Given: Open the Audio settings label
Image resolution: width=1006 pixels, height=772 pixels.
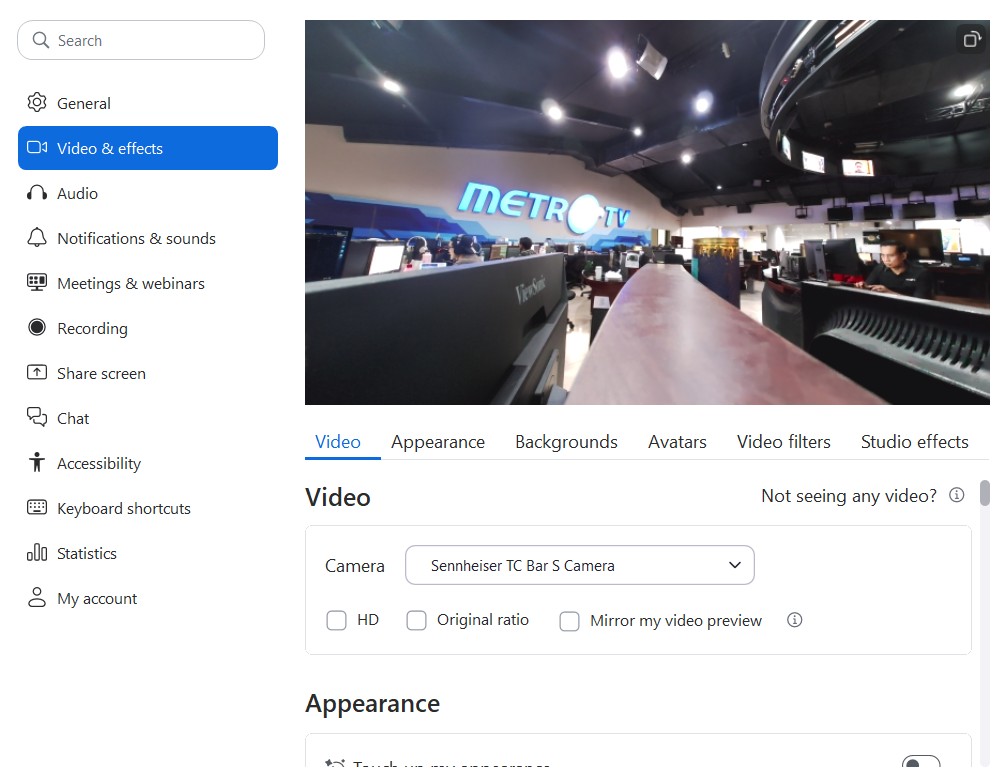Looking at the screenshot, I should pos(78,193).
